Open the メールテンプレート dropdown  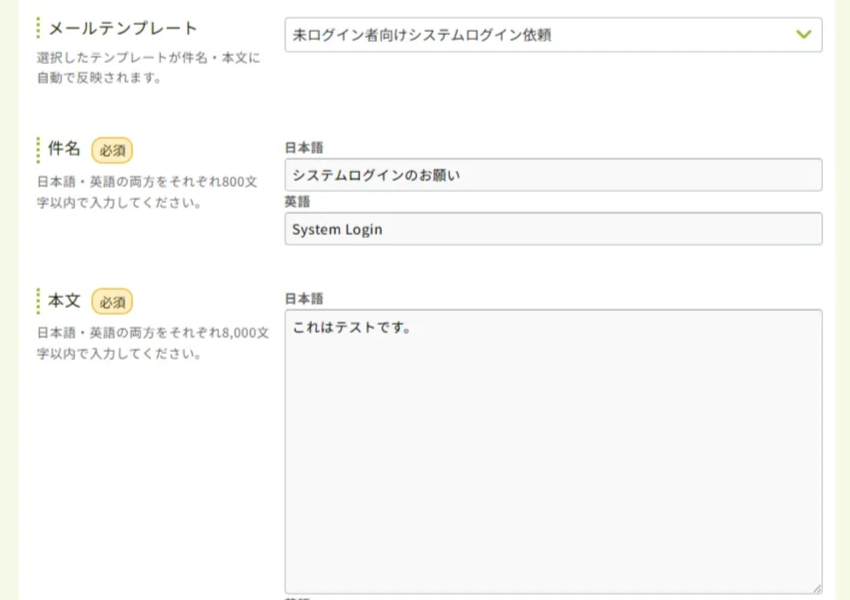point(540,35)
